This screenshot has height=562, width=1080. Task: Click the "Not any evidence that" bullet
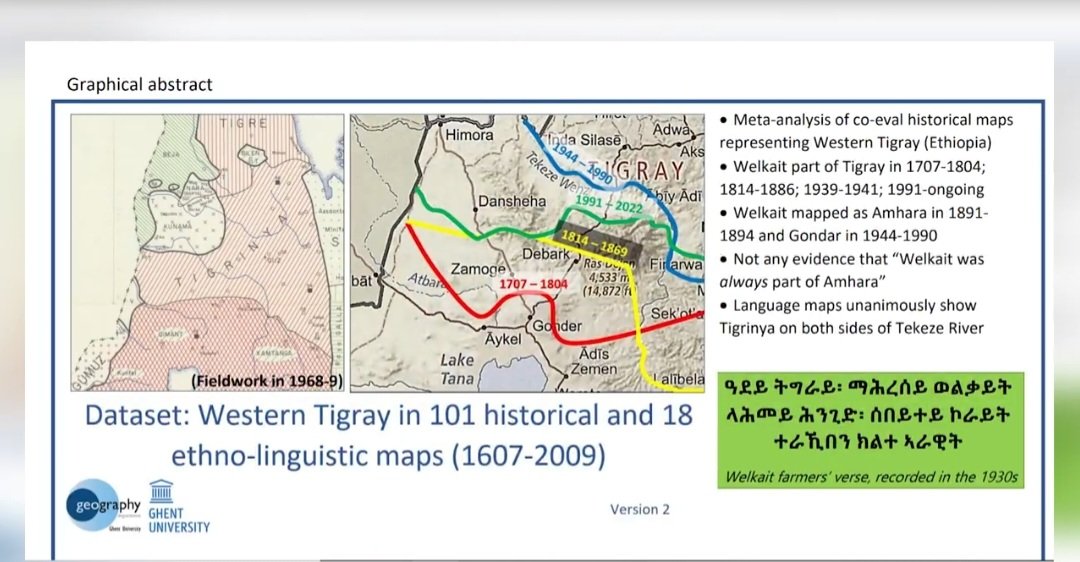pos(852,270)
